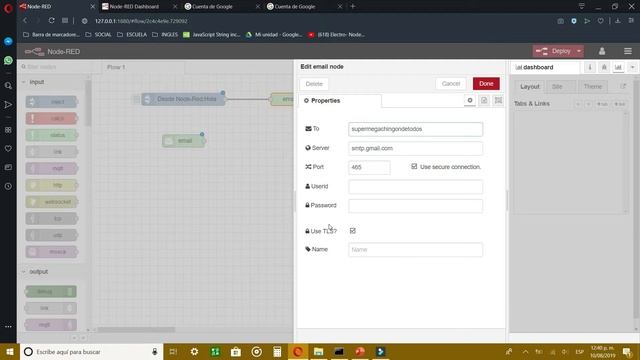Select the Layout tab in dashboard sidebar
The width and height of the screenshot is (640, 360).
tap(530, 87)
